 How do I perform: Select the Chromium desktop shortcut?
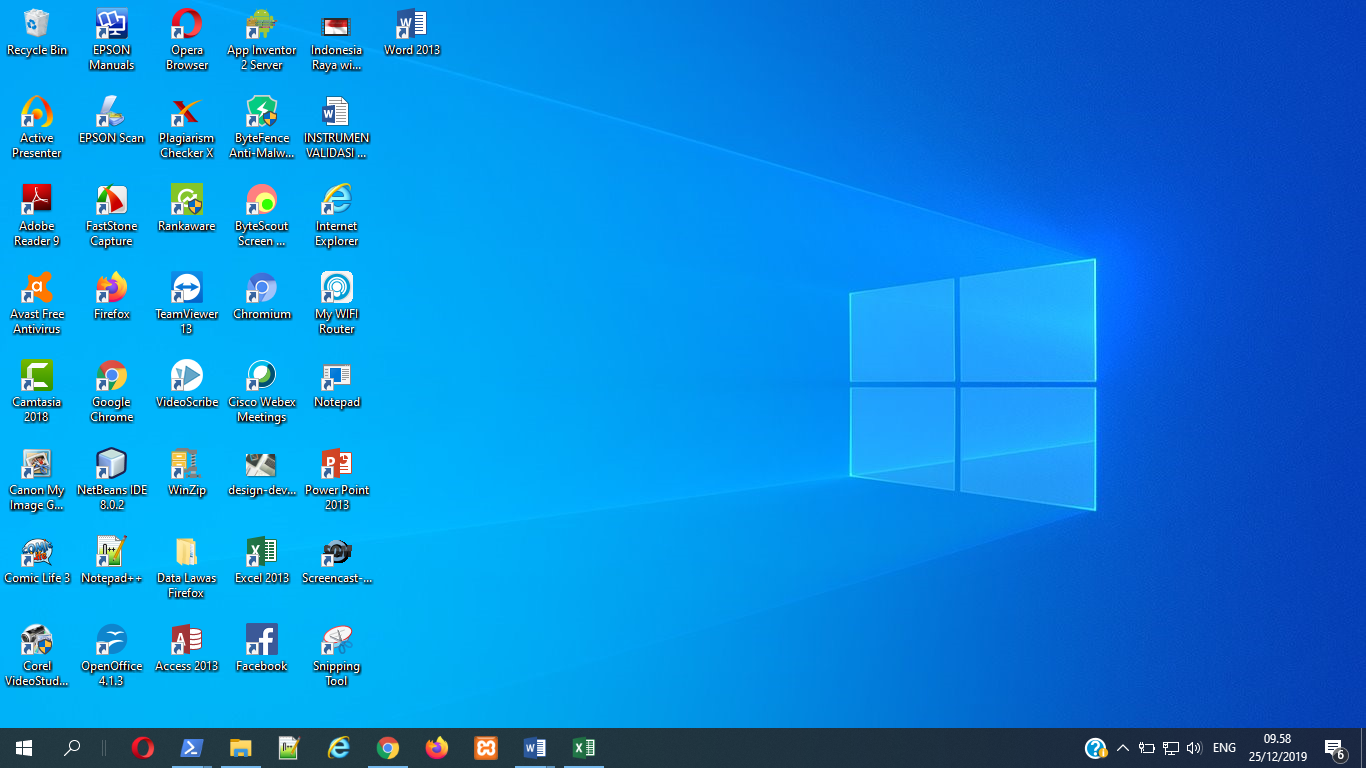[x=262, y=296]
